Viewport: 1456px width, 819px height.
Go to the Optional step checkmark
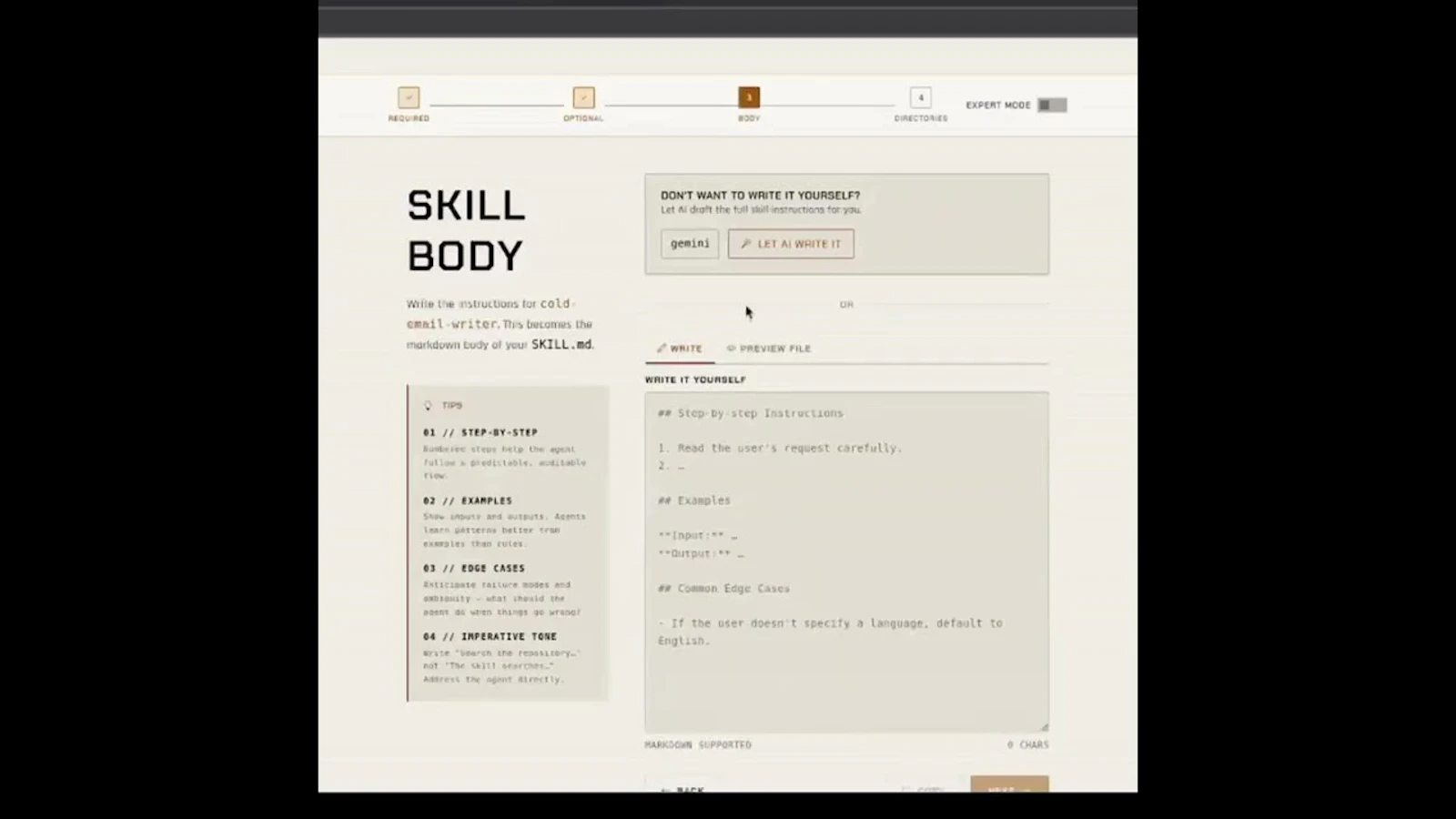coord(583,97)
